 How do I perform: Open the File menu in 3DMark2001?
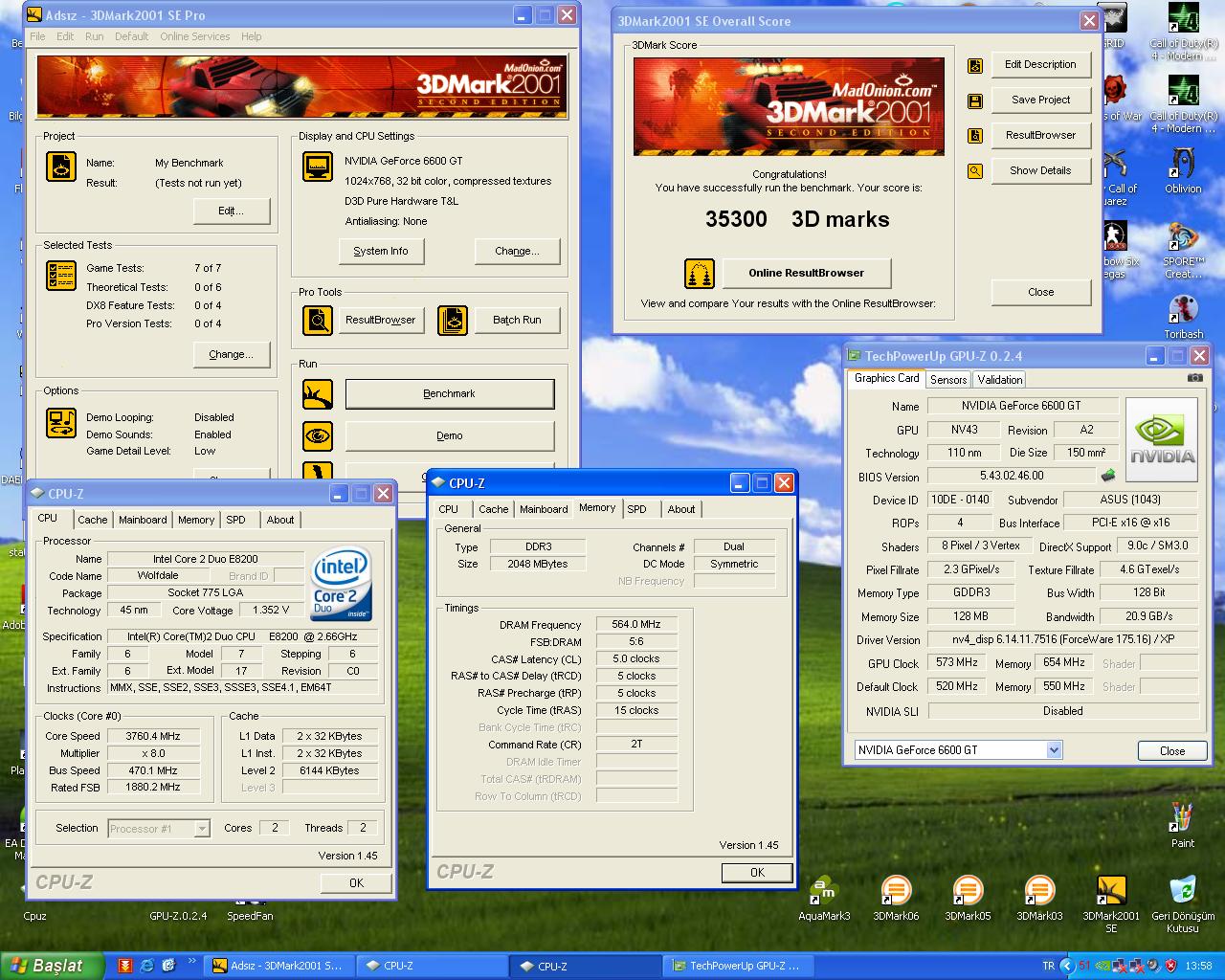[37, 36]
